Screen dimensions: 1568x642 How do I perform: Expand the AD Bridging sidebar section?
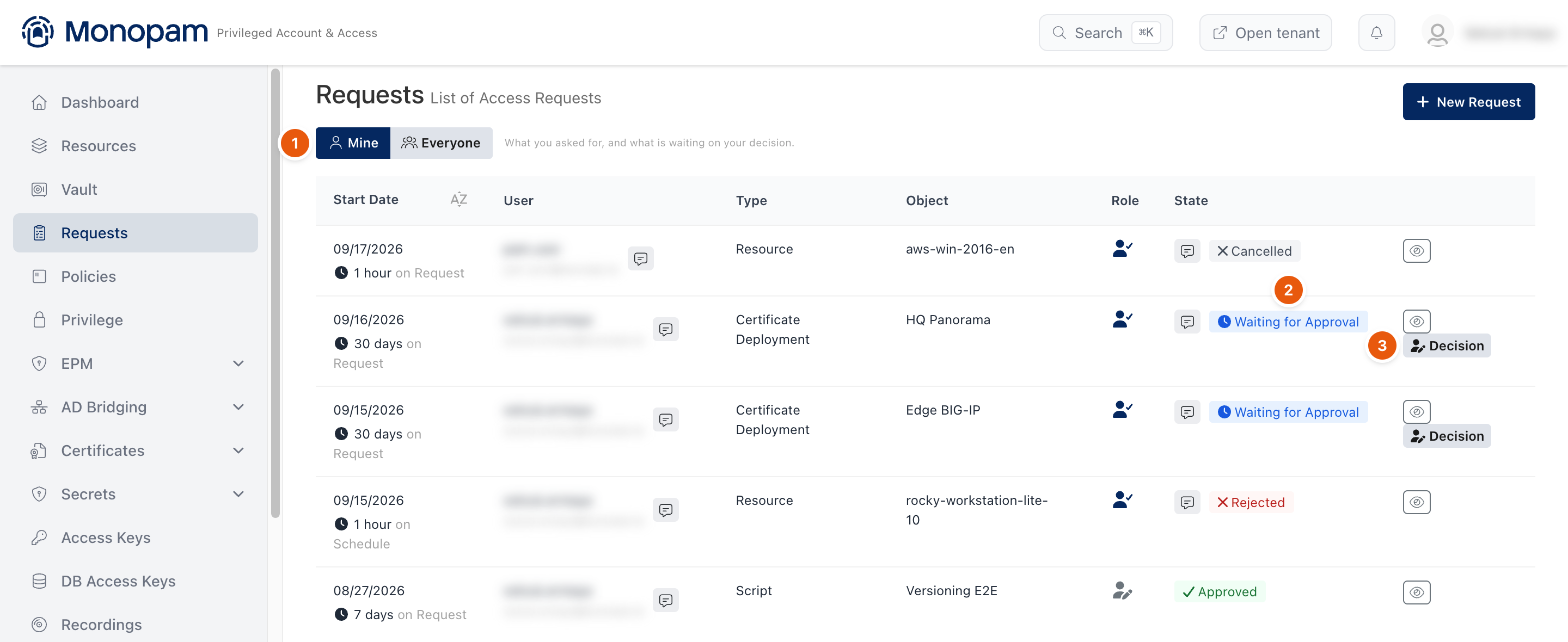coord(238,407)
